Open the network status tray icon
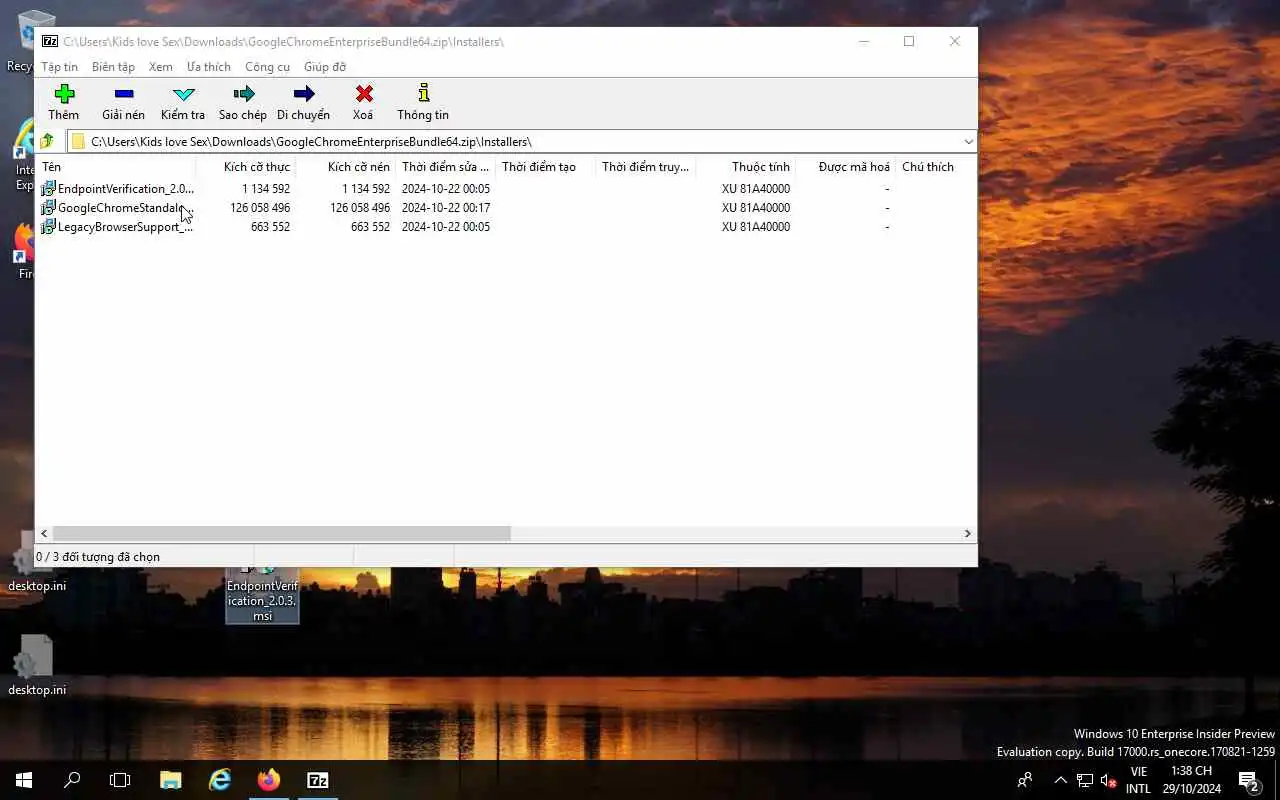This screenshot has height=800, width=1280. click(x=1085, y=780)
